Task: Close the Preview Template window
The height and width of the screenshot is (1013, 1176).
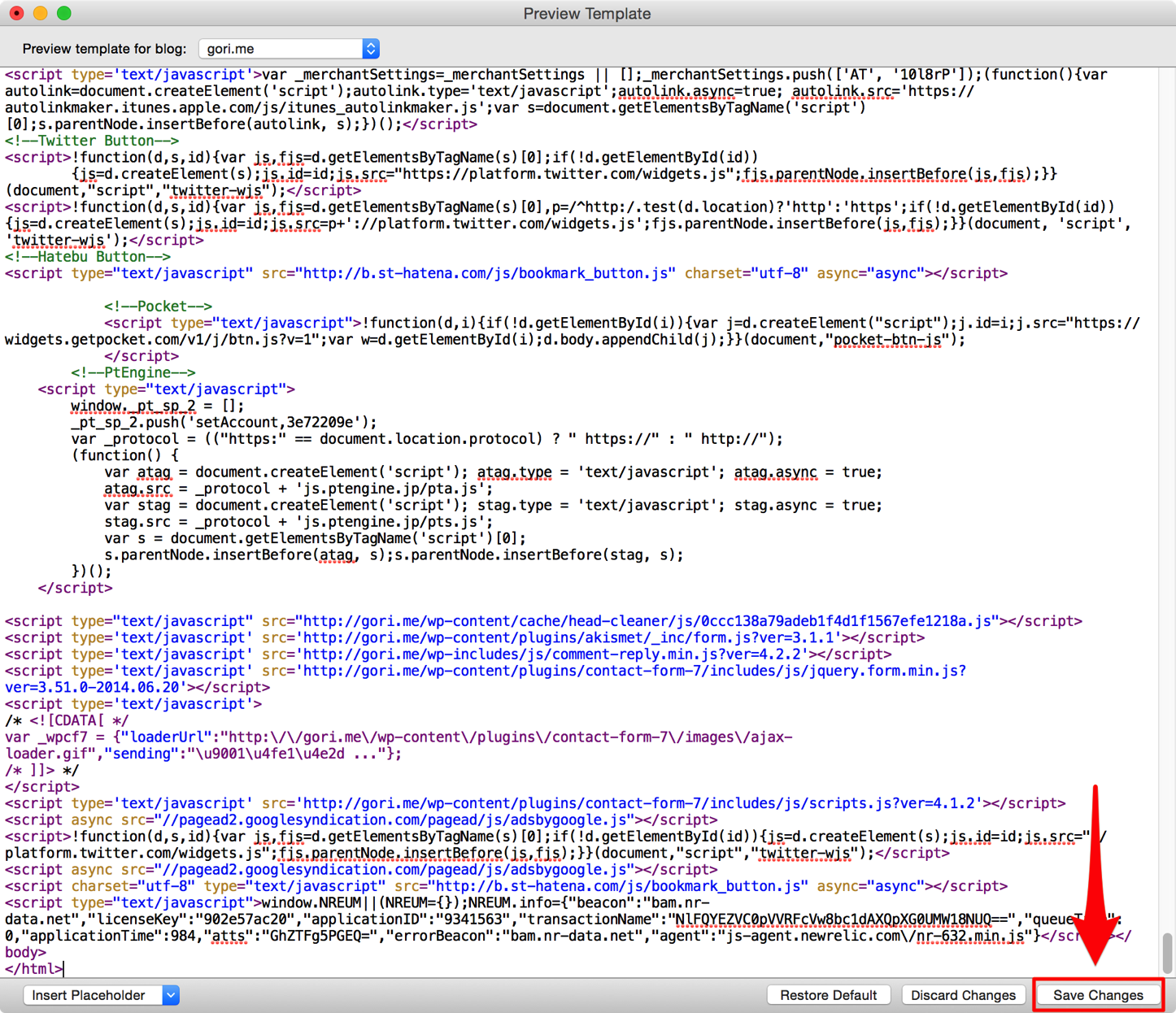Action: click(16, 13)
